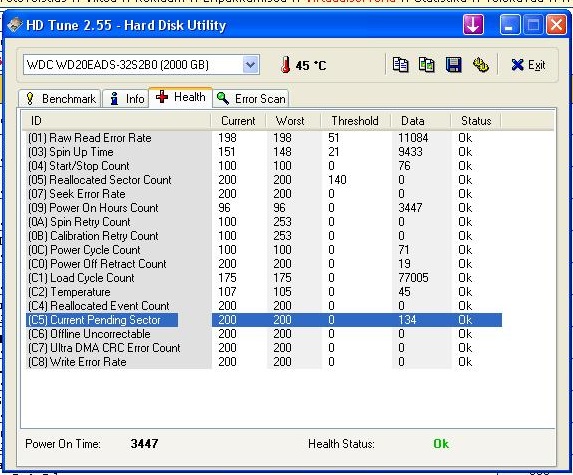Click the data value 11084
The height and width of the screenshot is (475, 573).
coord(413,138)
